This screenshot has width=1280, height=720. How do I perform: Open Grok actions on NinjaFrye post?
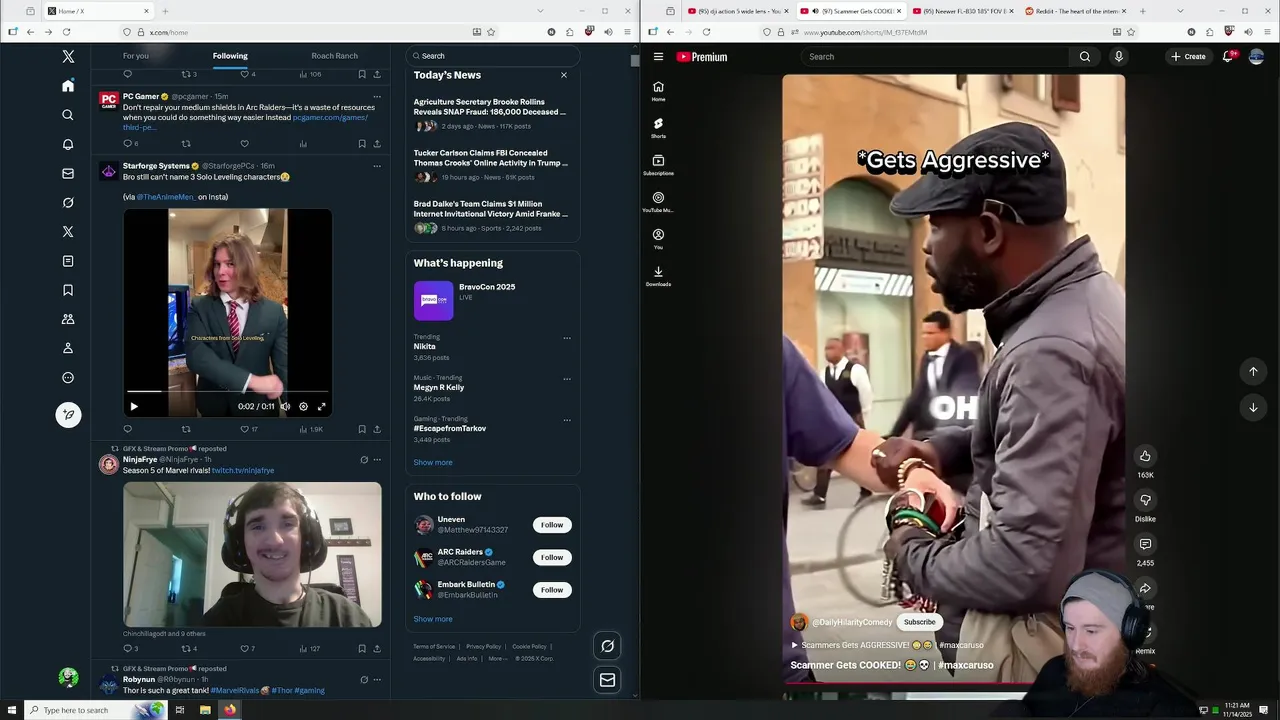point(364,460)
